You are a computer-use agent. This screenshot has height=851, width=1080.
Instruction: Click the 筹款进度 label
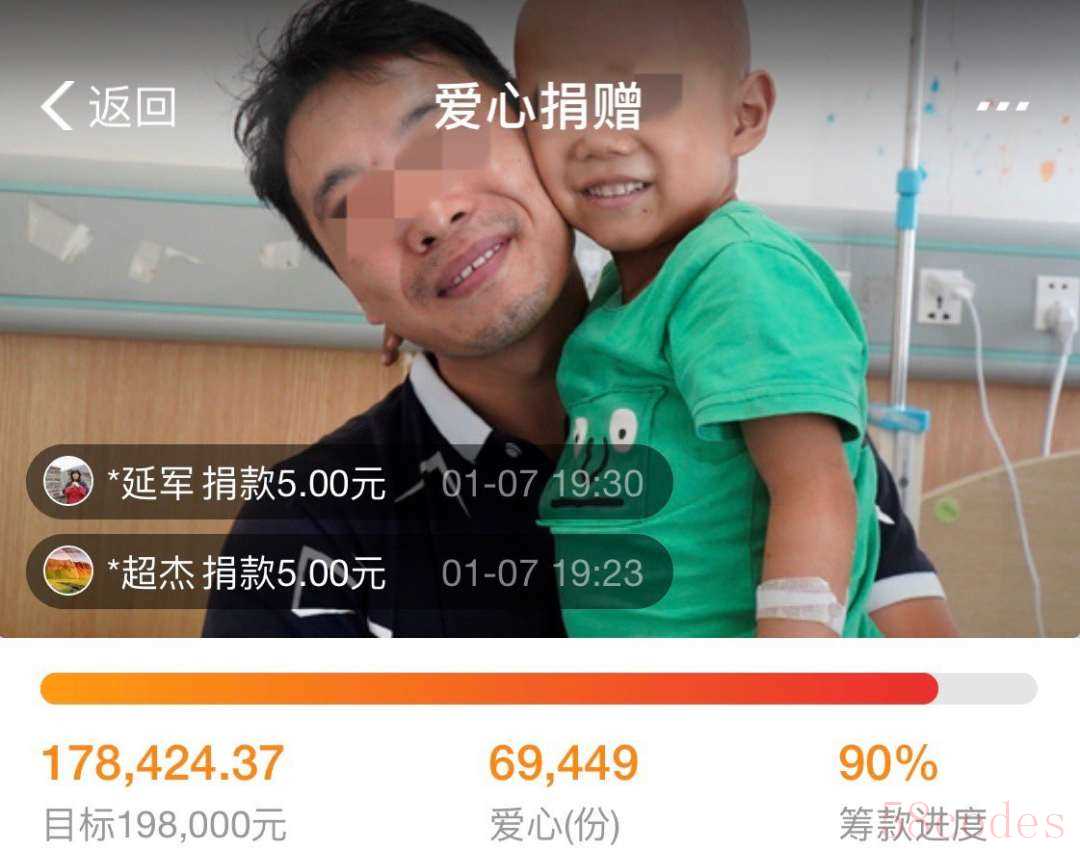coord(913,824)
